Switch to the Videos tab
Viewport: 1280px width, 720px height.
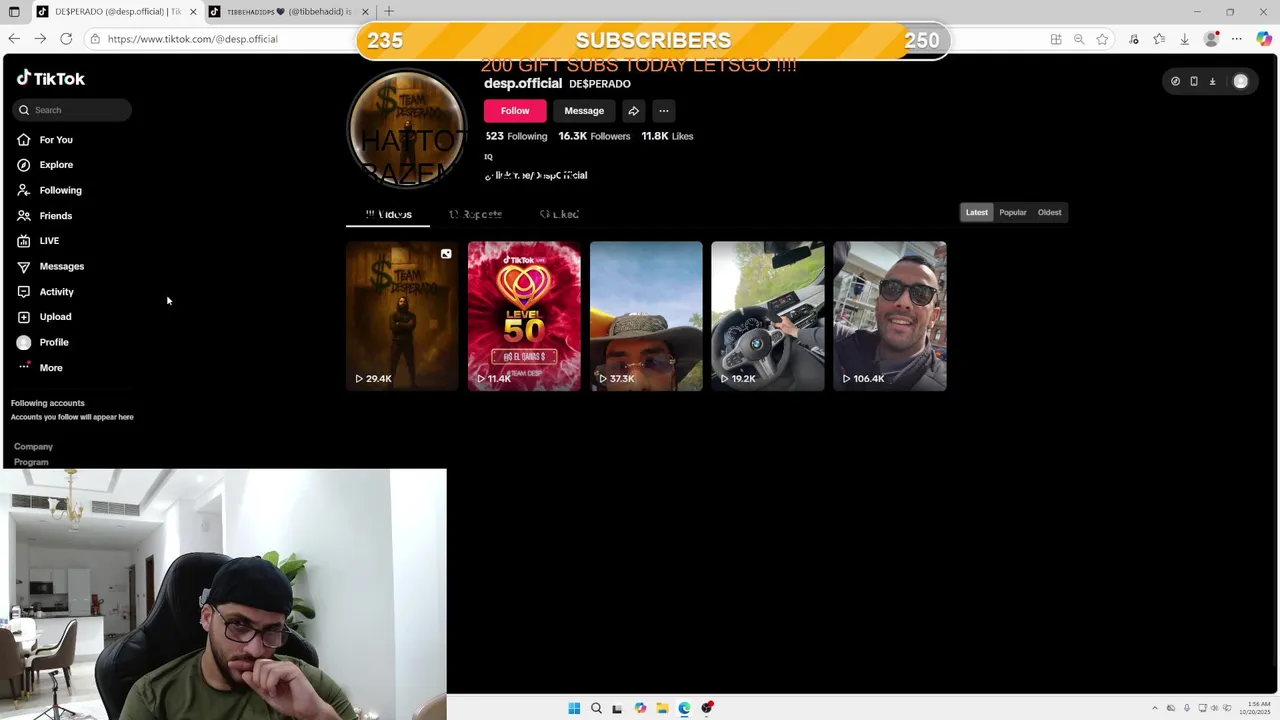[388, 214]
